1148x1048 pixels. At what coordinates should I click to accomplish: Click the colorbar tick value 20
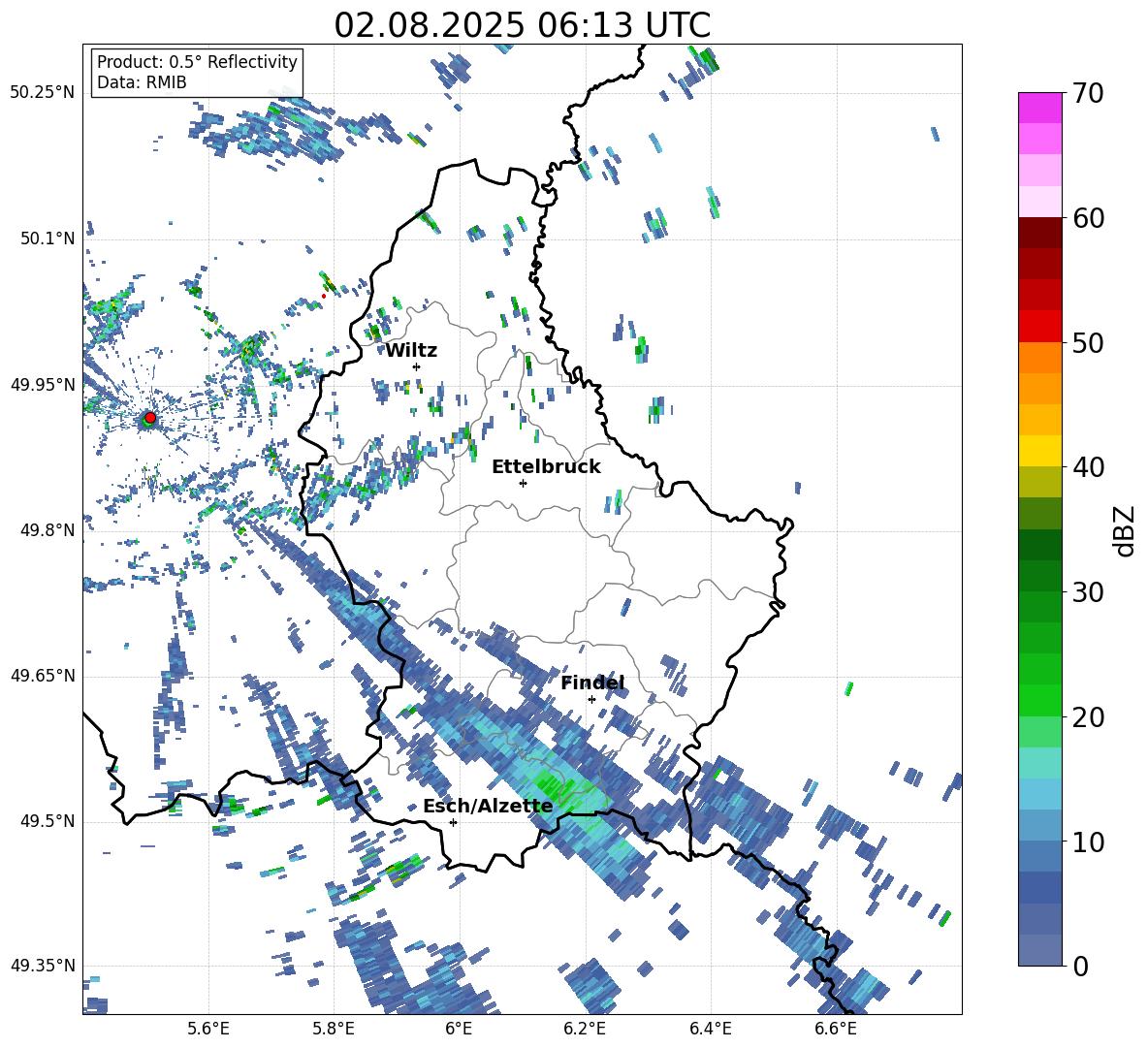[1088, 716]
